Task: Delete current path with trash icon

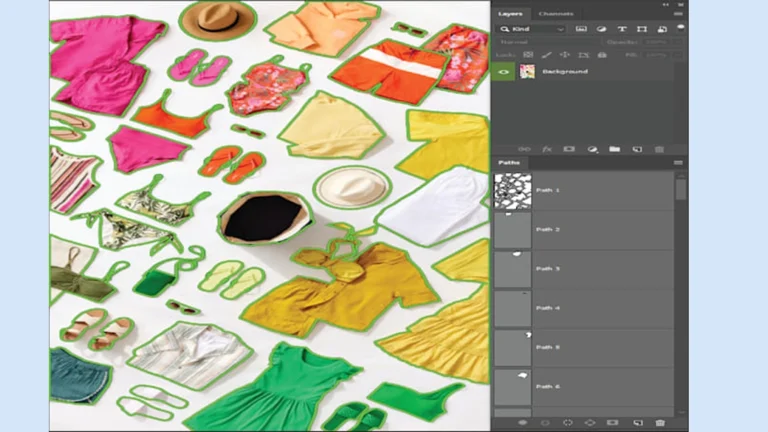Action: click(659, 423)
